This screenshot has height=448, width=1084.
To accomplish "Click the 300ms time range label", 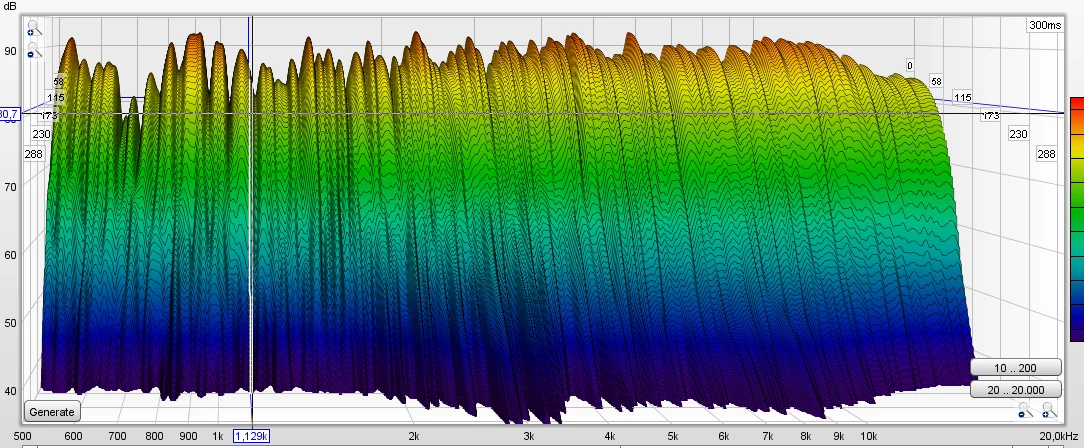I will pos(1045,25).
